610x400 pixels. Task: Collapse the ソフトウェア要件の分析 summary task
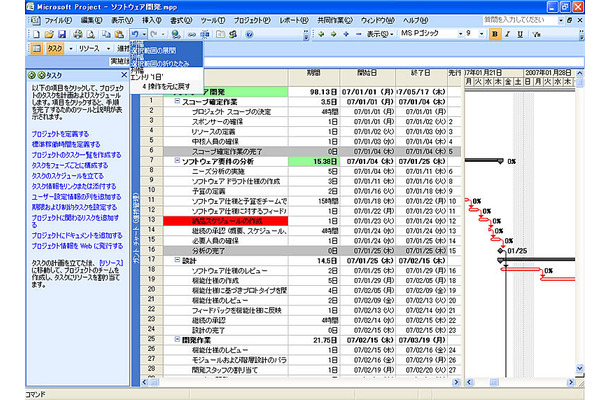pyautogui.click(x=177, y=160)
